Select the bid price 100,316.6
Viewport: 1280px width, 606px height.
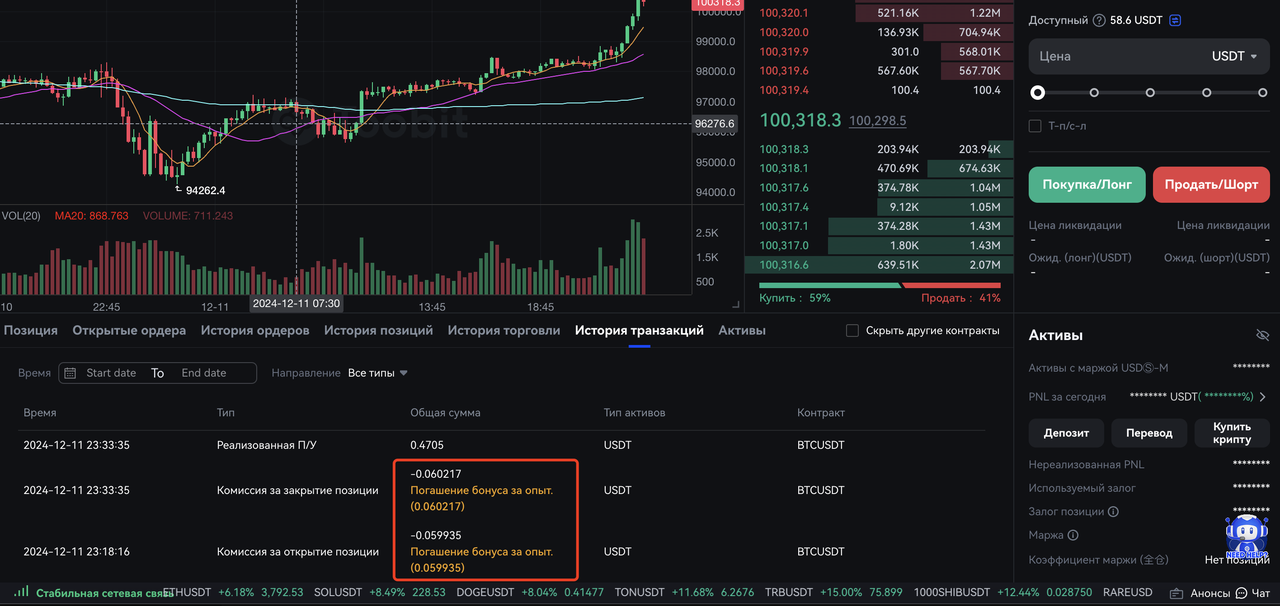785,265
